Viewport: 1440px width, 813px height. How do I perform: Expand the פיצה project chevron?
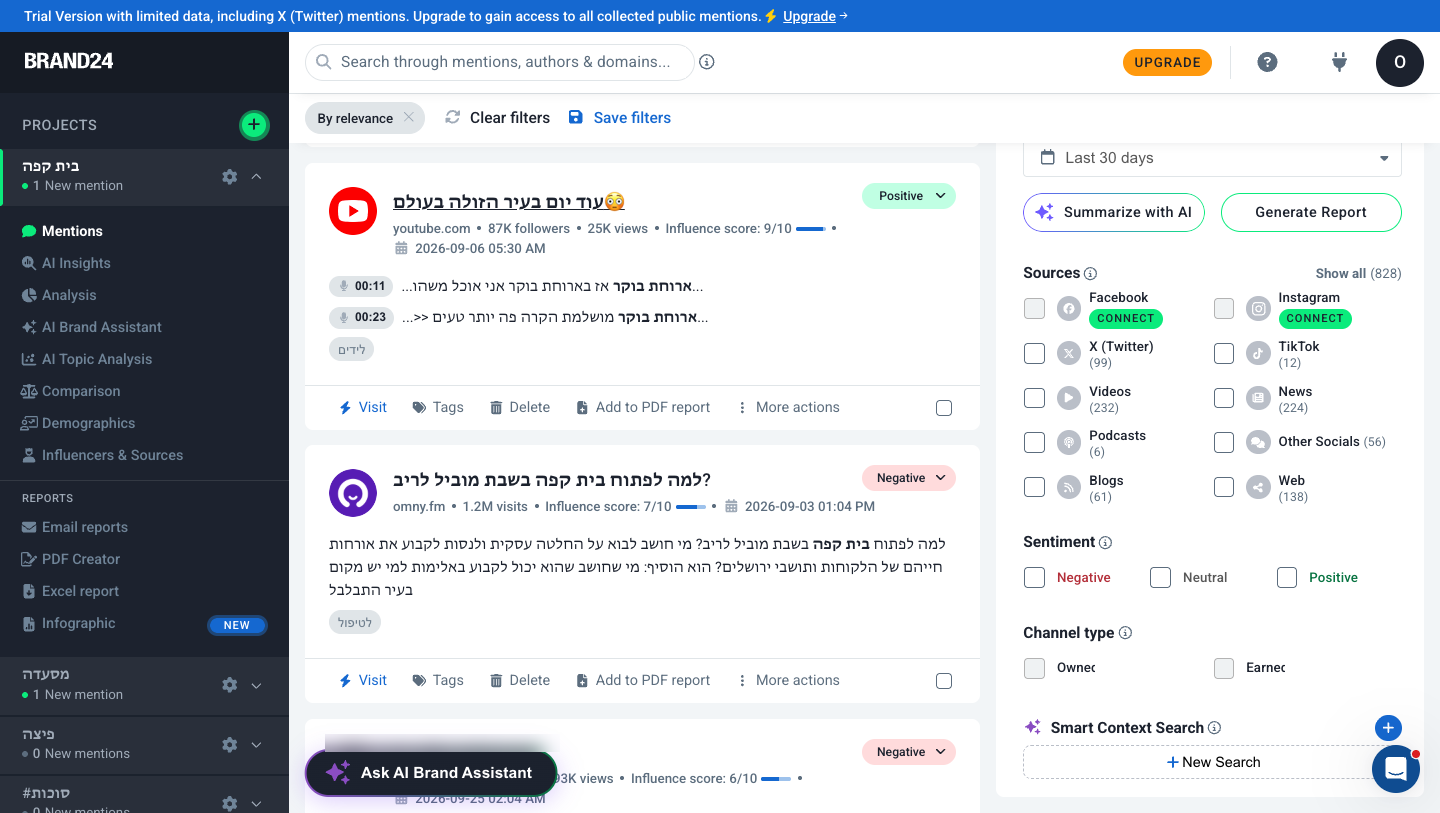click(x=257, y=744)
